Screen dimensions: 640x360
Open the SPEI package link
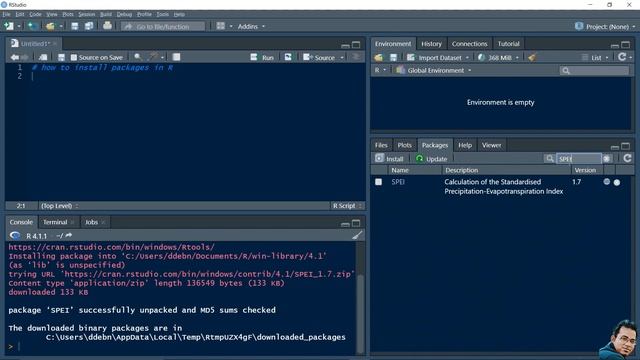[x=398, y=182]
